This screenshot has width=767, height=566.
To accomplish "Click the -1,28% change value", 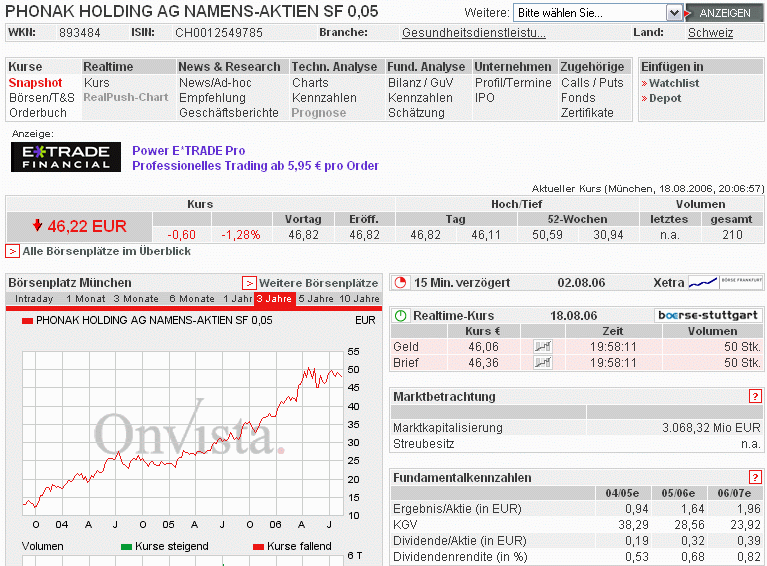I will point(241,235).
